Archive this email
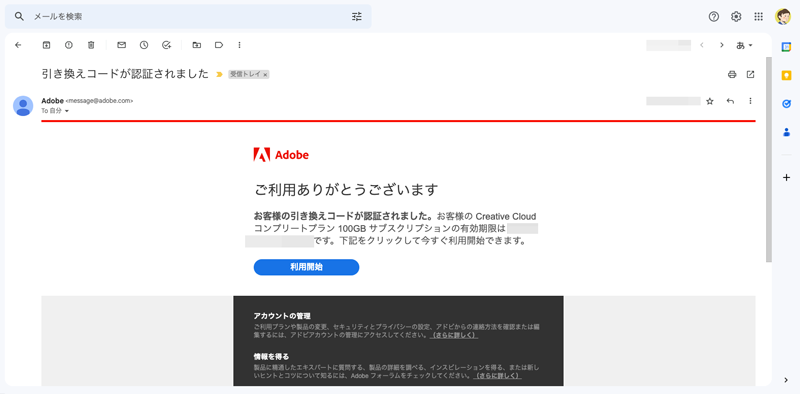 pos(46,45)
